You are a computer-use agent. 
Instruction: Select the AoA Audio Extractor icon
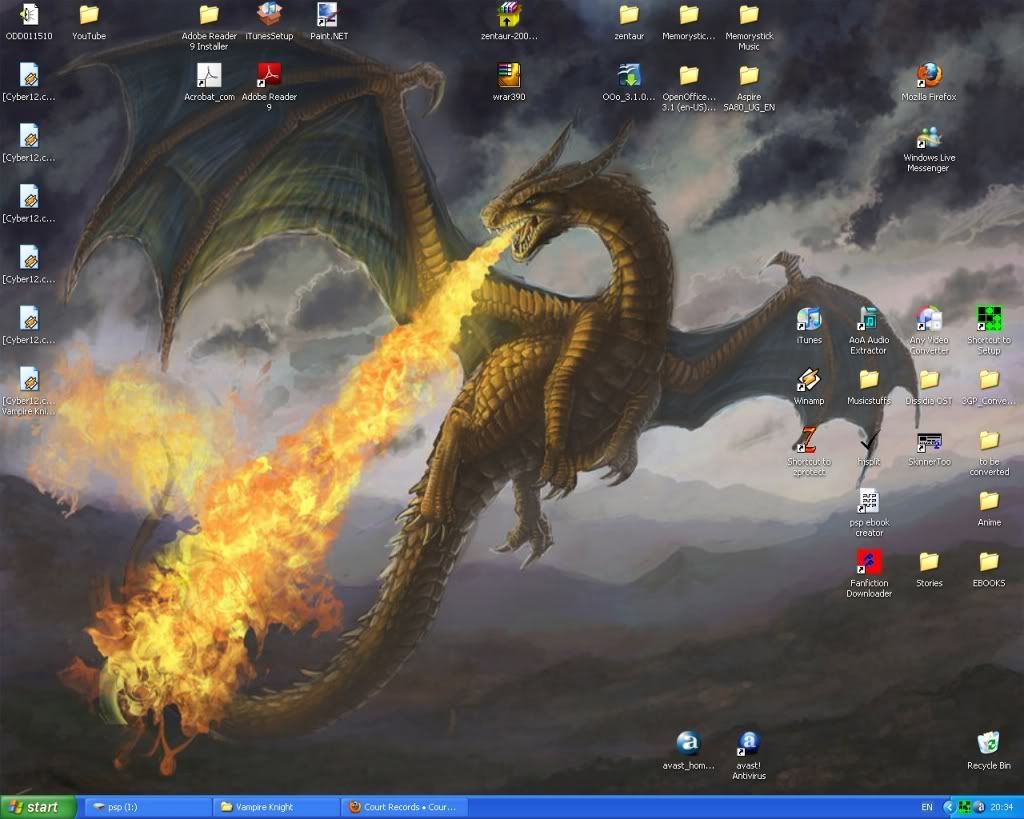pos(869,319)
